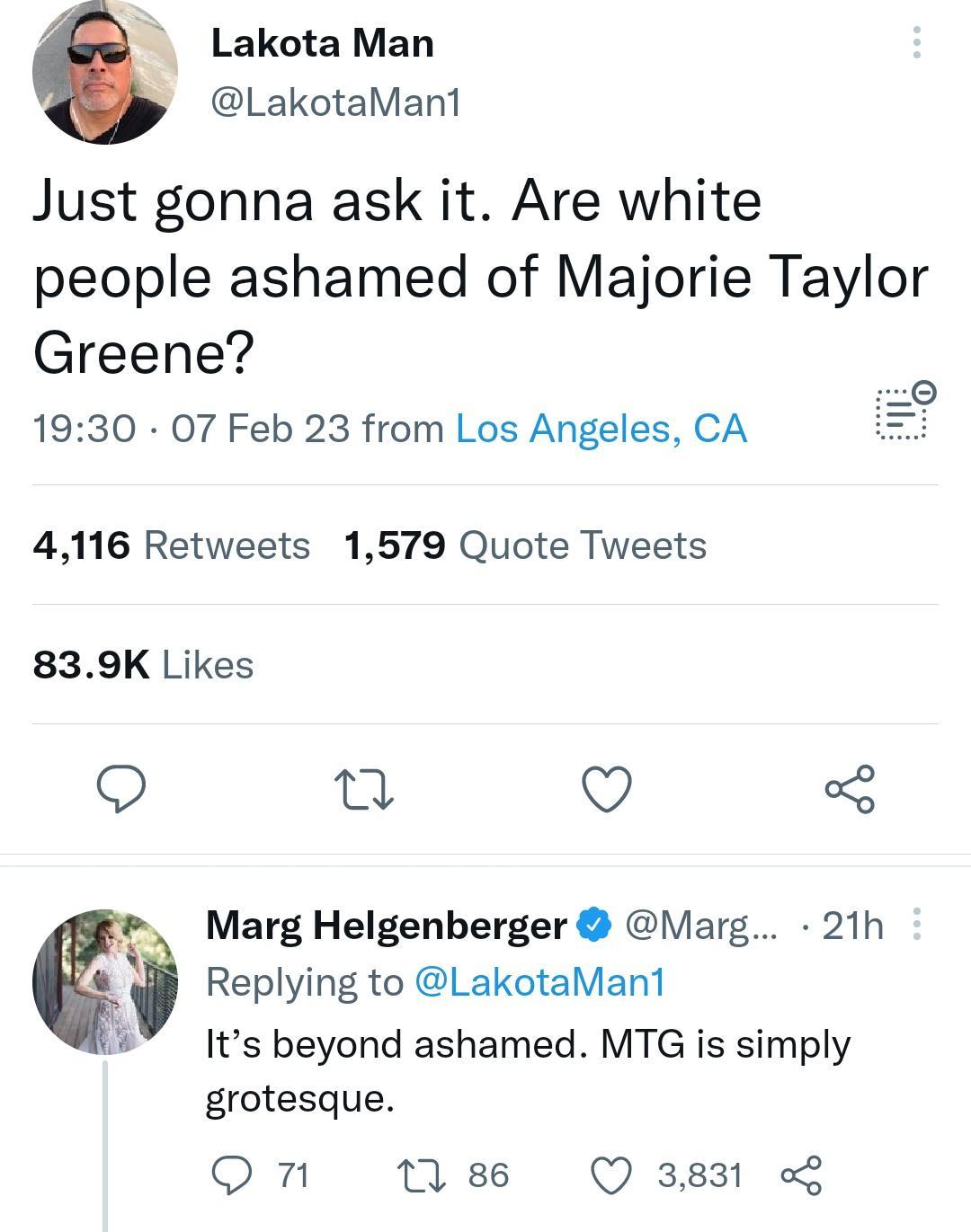
Task: Open the share icon on Marg's reply
Action: click(803, 1173)
